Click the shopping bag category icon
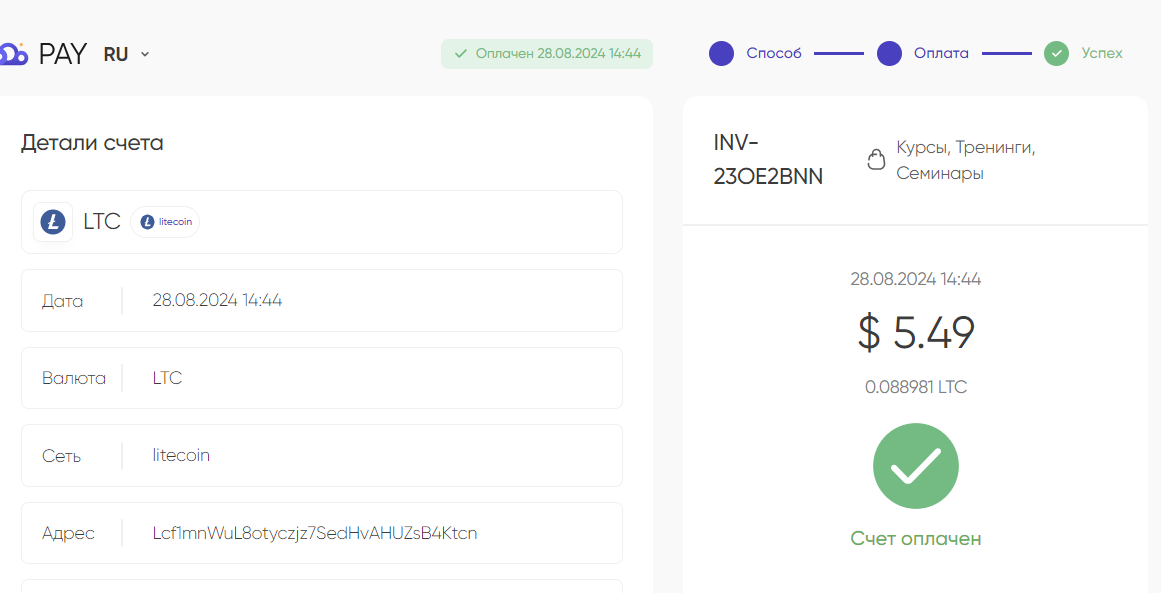The width and height of the screenshot is (1161, 593). [876, 160]
